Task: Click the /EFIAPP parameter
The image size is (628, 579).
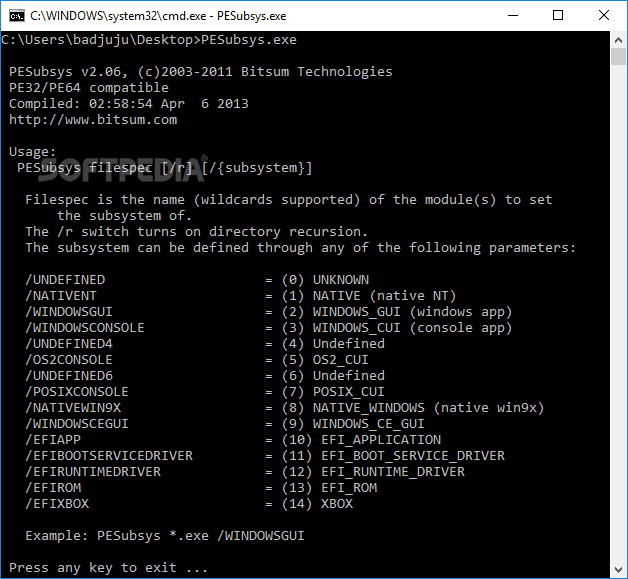Action: 53,440
